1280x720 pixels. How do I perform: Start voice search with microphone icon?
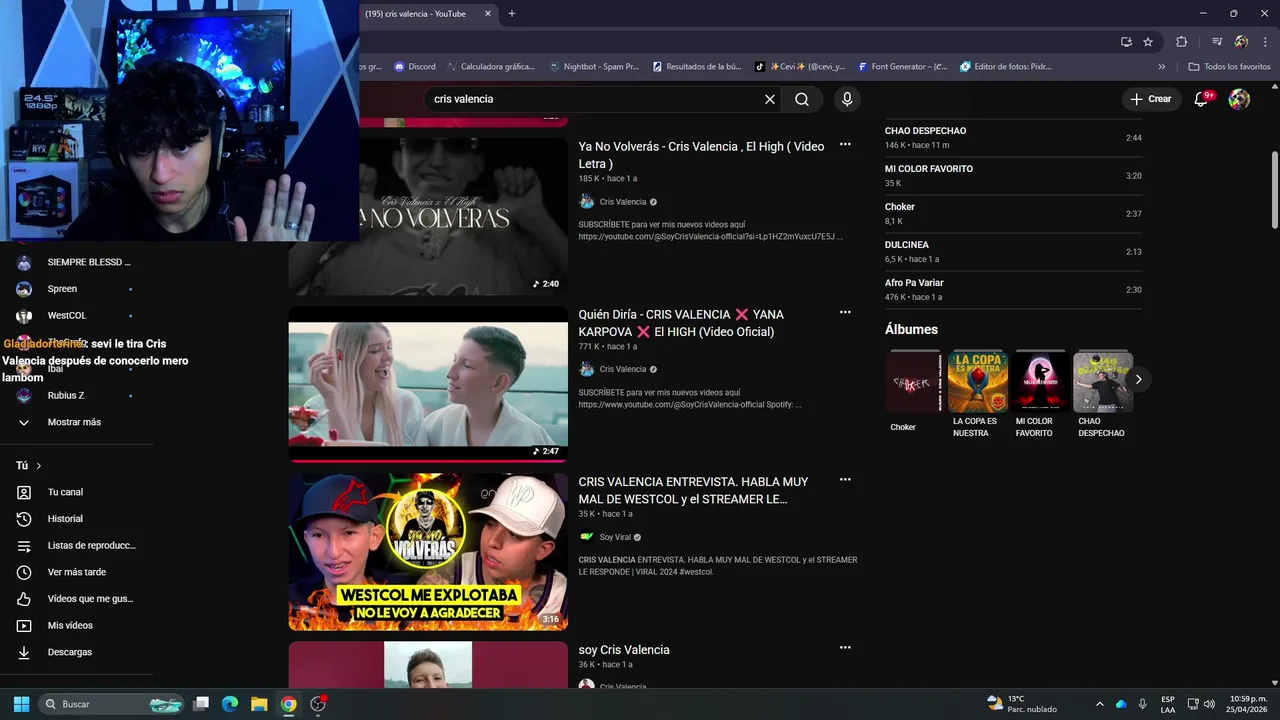coord(847,99)
